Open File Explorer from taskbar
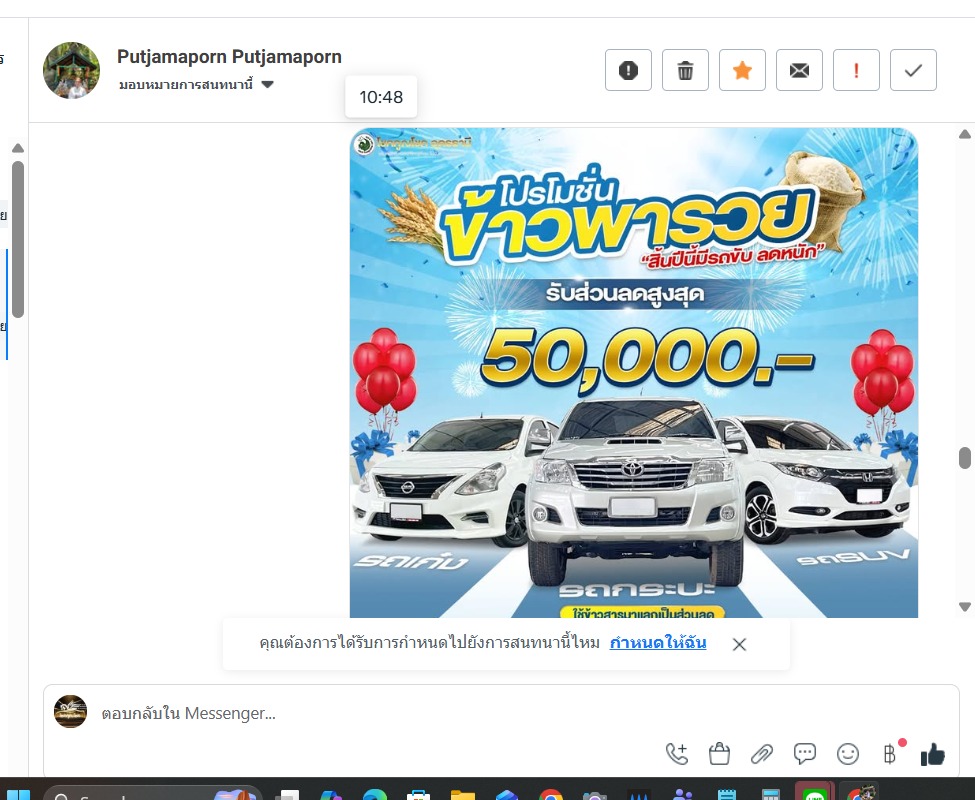 [463, 795]
